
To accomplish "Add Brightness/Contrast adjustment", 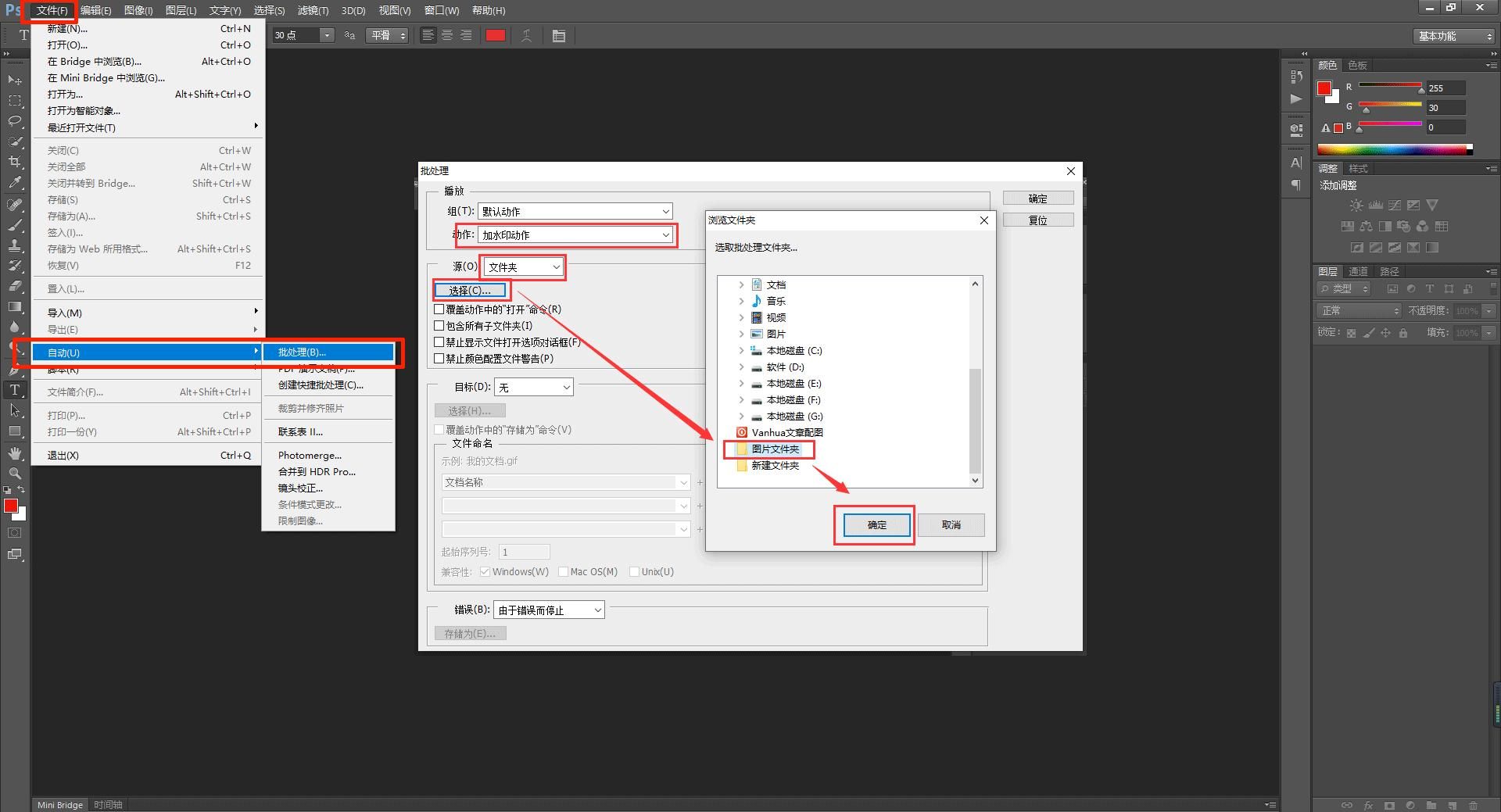I will (x=1356, y=206).
